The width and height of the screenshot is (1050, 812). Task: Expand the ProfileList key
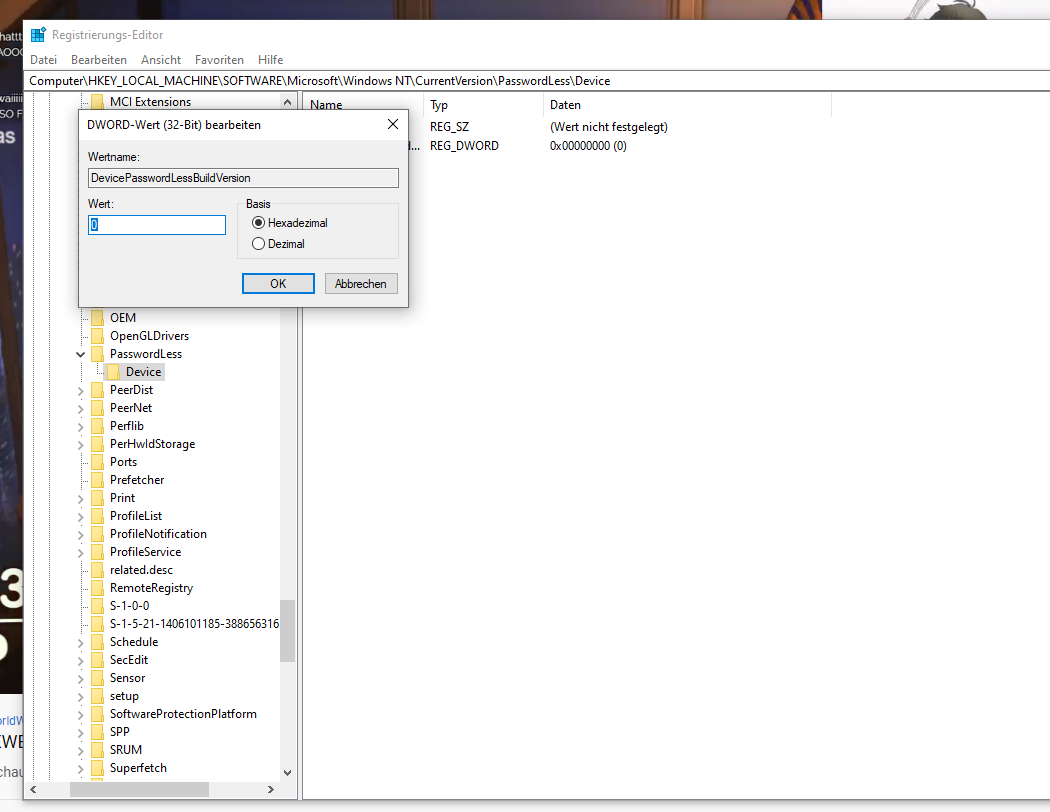coord(80,517)
